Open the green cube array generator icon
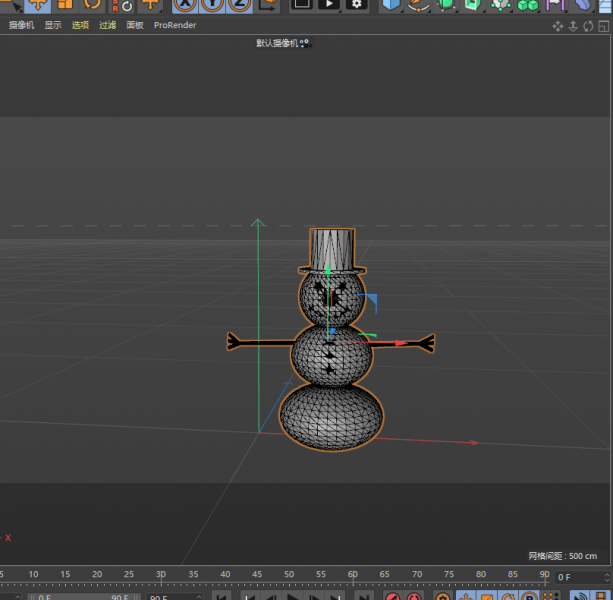 coord(528,5)
